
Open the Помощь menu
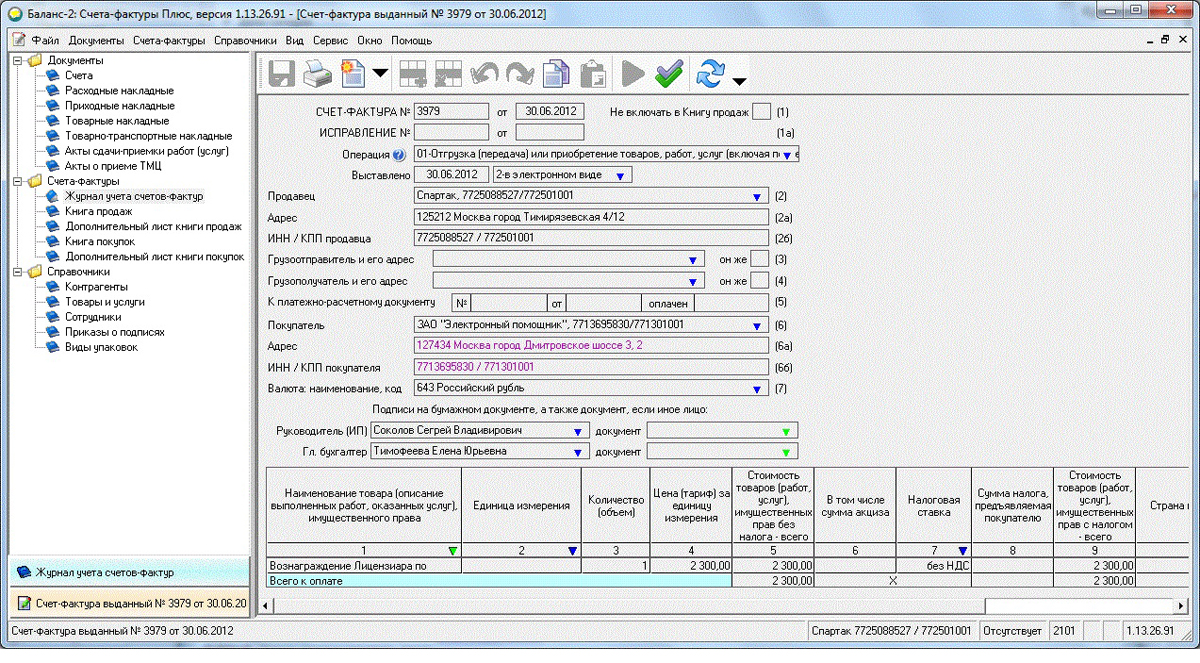point(411,40)
